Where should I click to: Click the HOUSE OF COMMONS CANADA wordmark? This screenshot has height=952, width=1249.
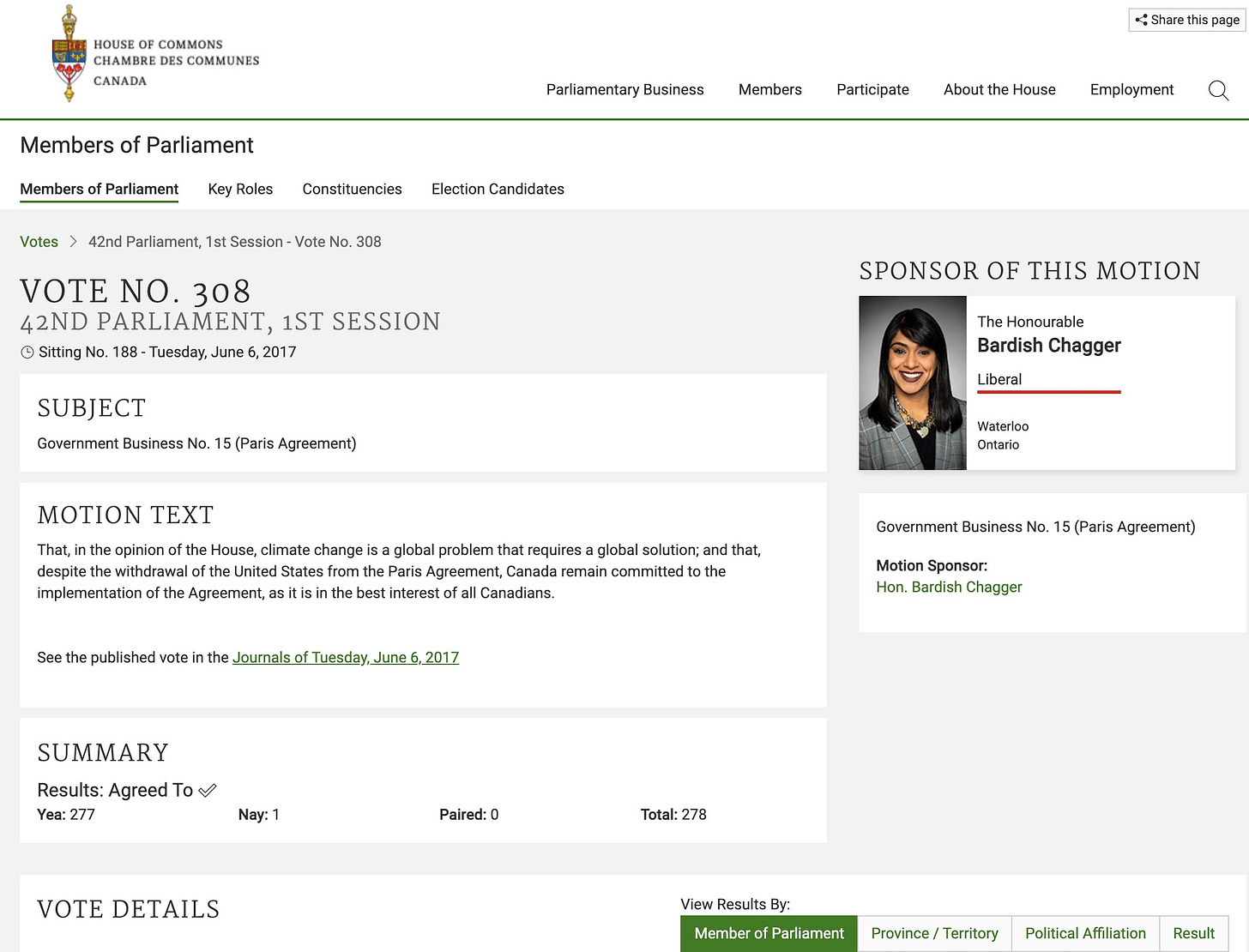(x=176, y=62)
